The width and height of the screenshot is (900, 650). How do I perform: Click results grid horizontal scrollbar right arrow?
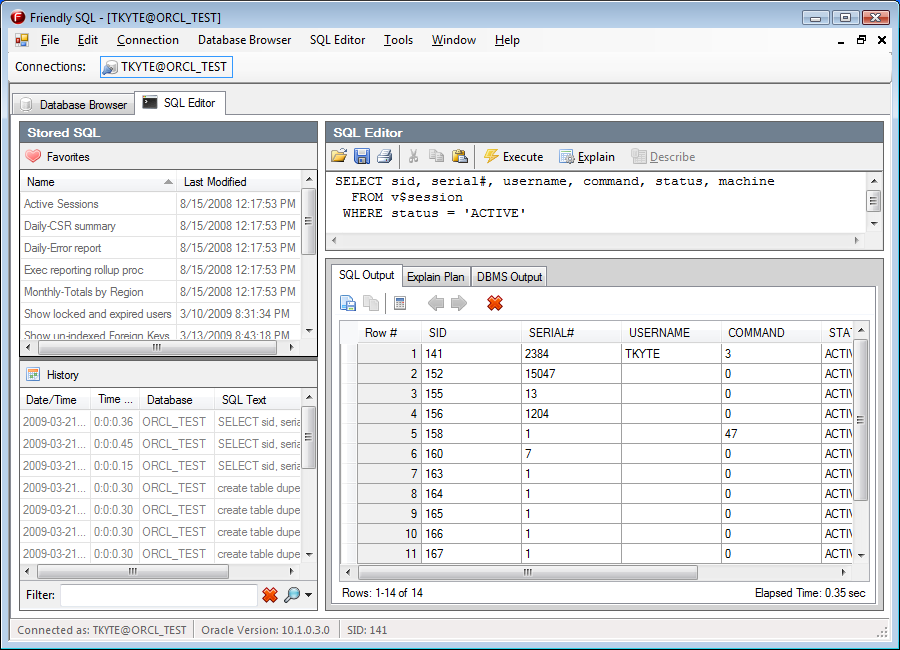click(843, 572)
